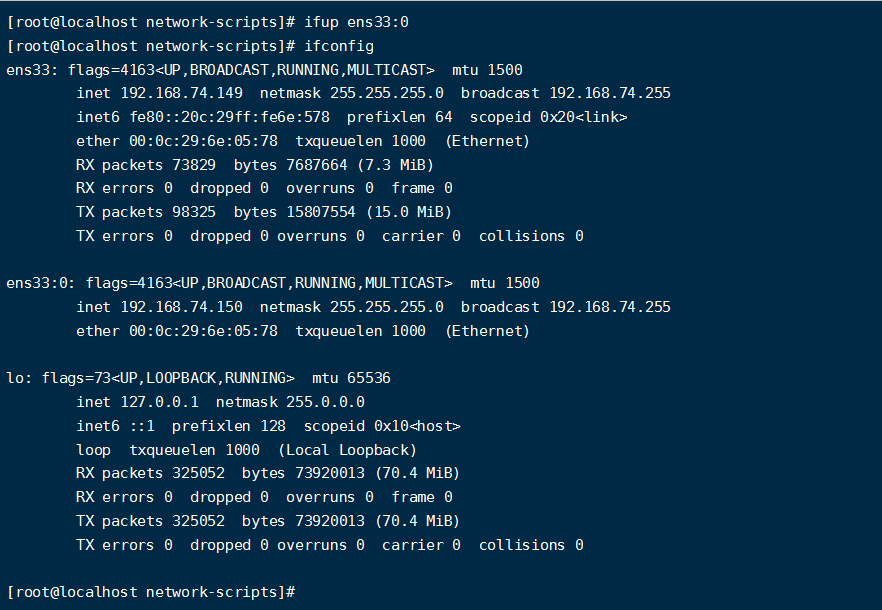Click the 'ifconfig' command on second line
The width and height of the screenshot is (882, 610).
click(x=339, y=46)
